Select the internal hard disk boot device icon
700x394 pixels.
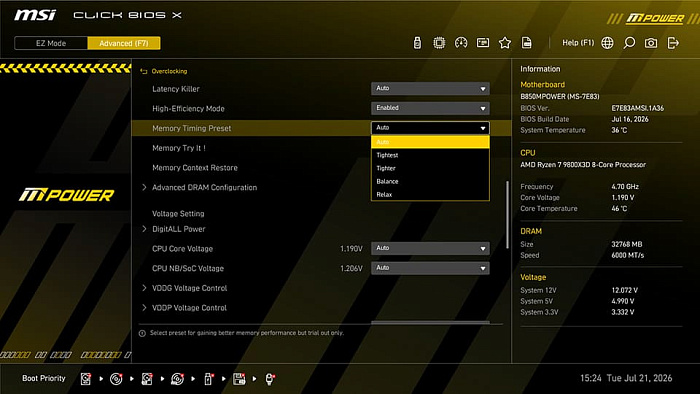click(x=86, y=379)
